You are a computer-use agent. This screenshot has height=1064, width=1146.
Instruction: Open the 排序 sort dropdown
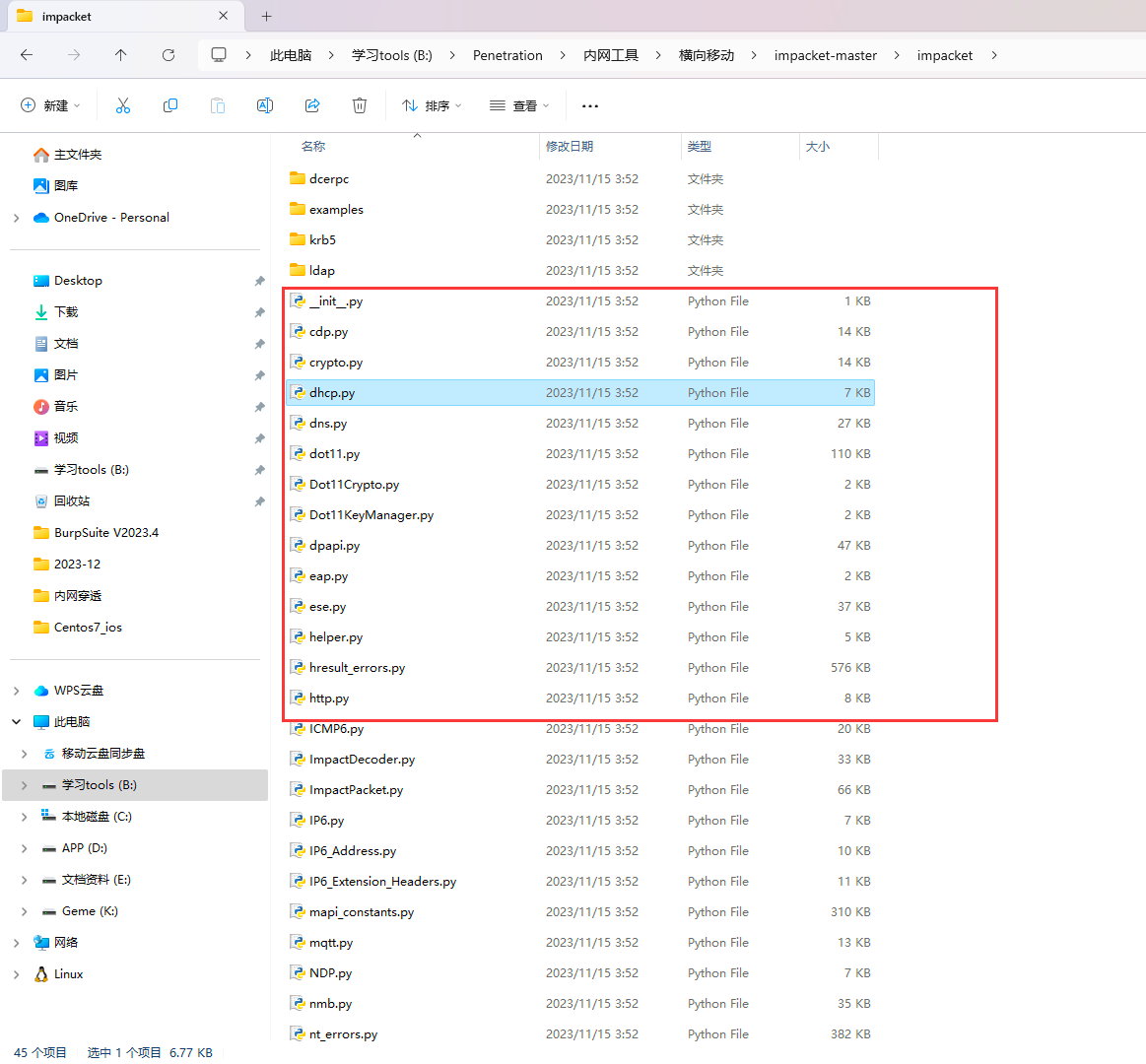(x=432, y=105)
